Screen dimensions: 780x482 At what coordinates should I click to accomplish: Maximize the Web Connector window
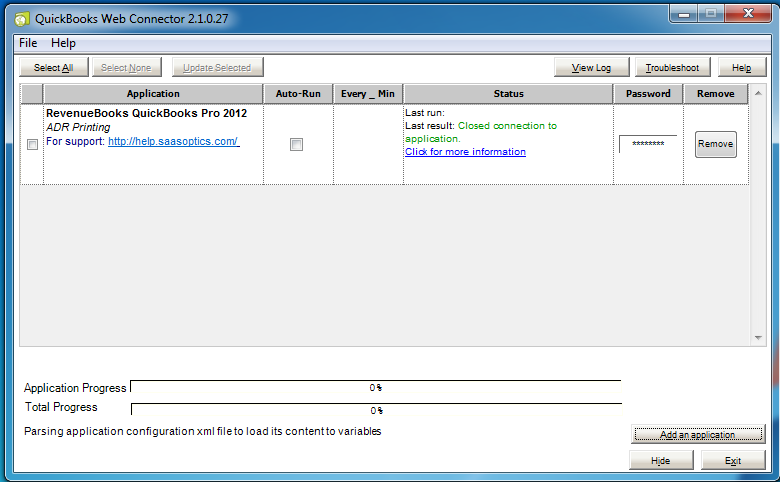711,13
